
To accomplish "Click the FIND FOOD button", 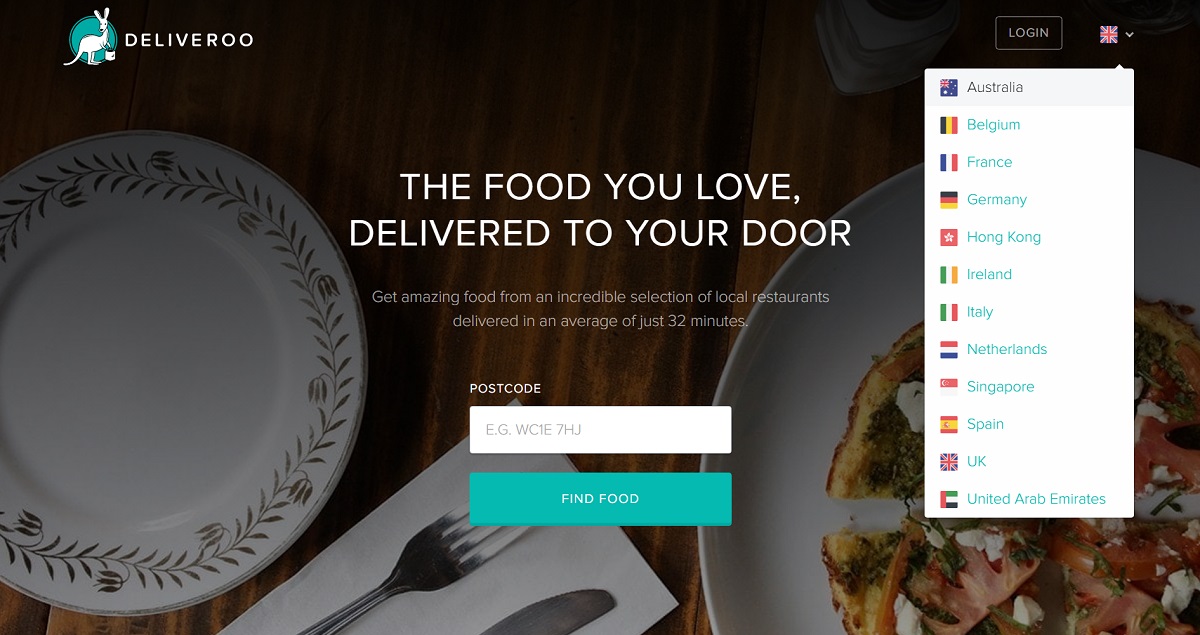I will pyautogui.click(x=600, y=499).
